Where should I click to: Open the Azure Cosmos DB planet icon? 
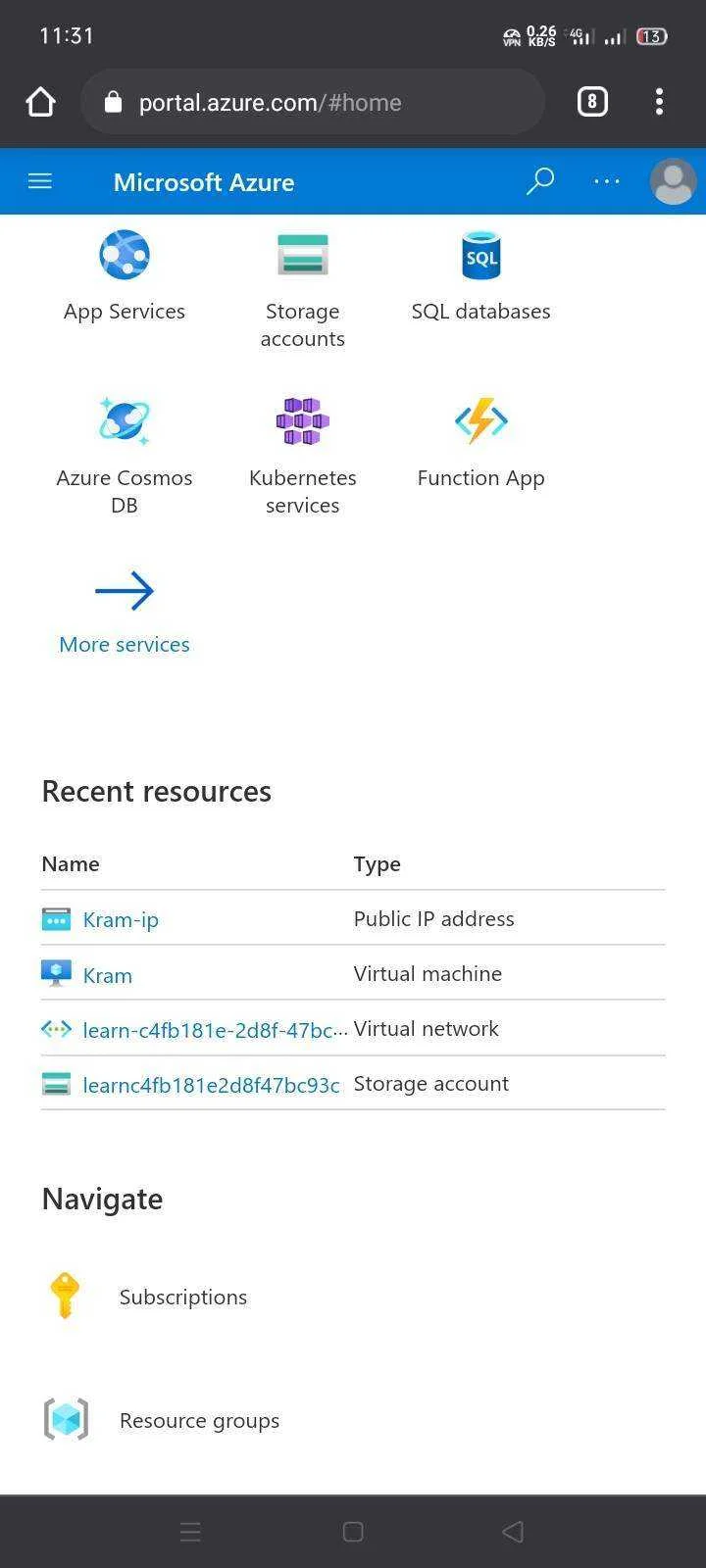[x=125, y=421]
